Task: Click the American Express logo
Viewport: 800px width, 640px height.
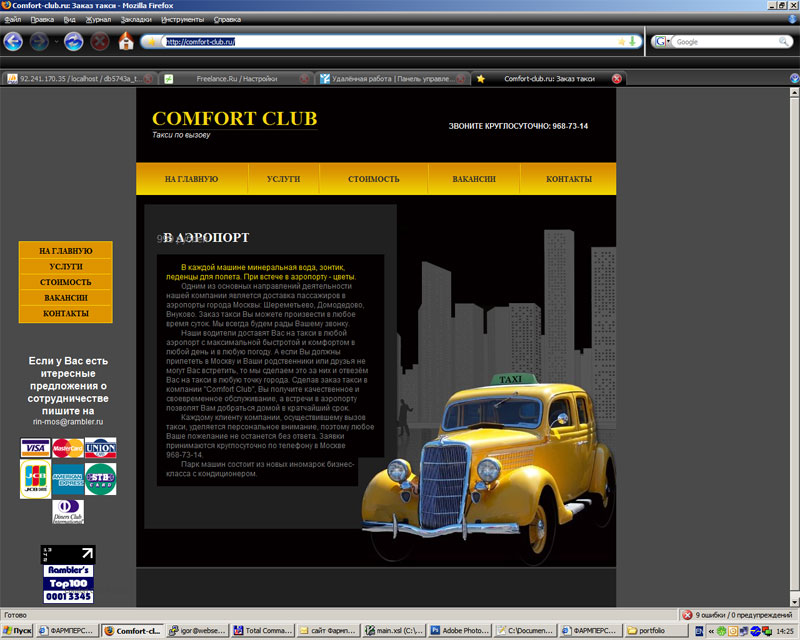Action: 68,479
